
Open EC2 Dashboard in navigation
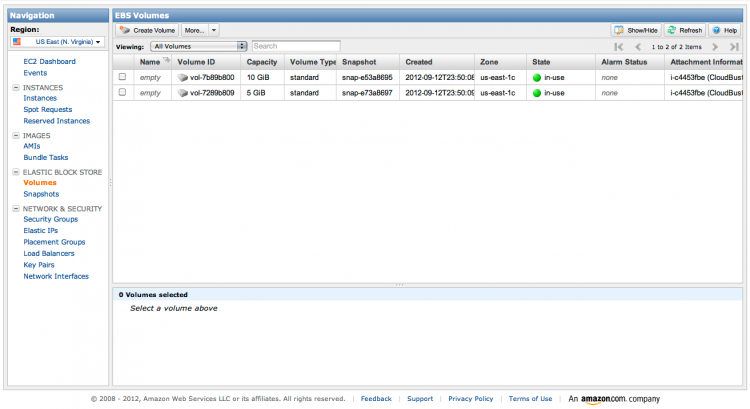(x=49, y=61)
